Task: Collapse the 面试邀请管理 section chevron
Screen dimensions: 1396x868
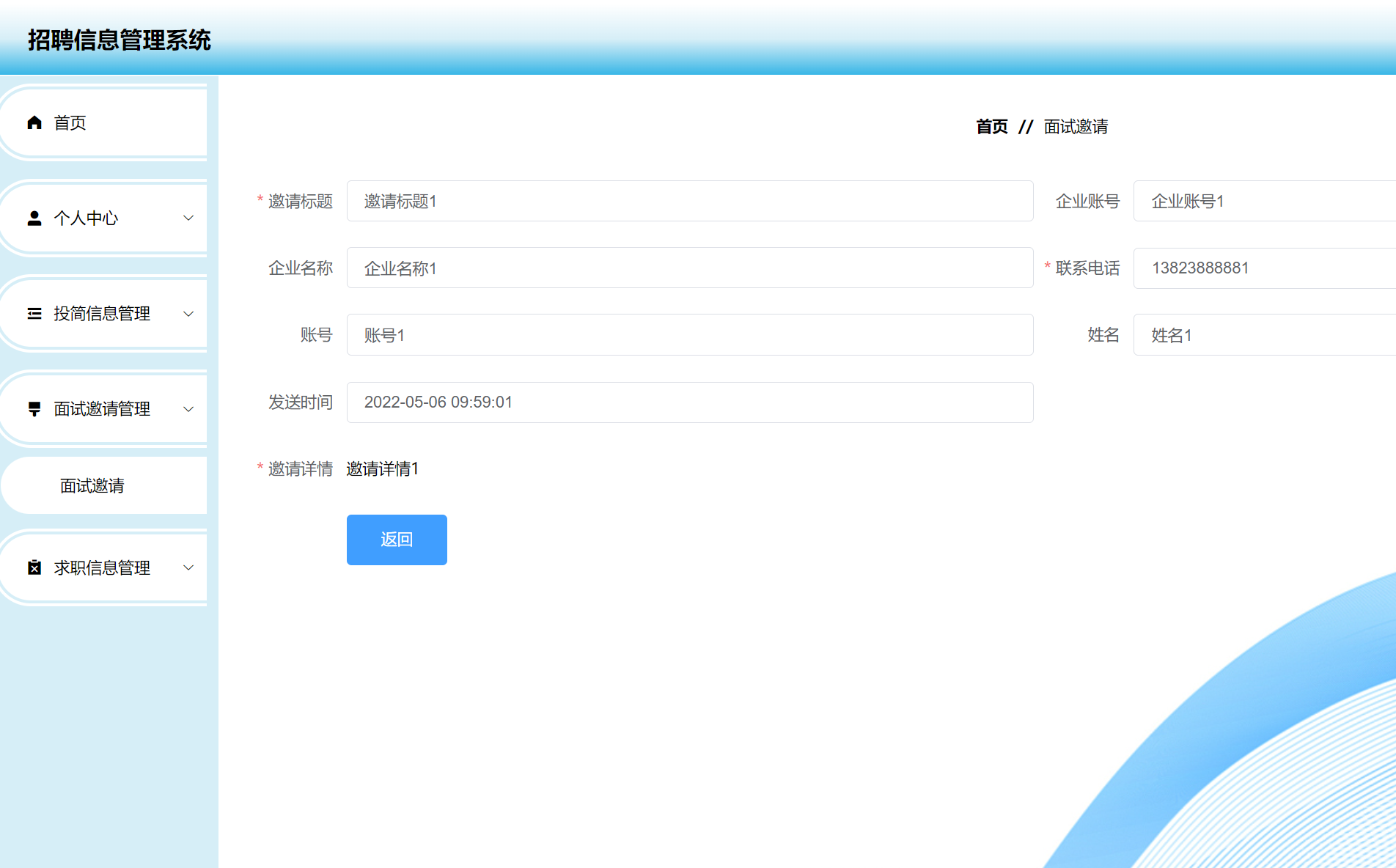Action: click(x=188, y=409)
